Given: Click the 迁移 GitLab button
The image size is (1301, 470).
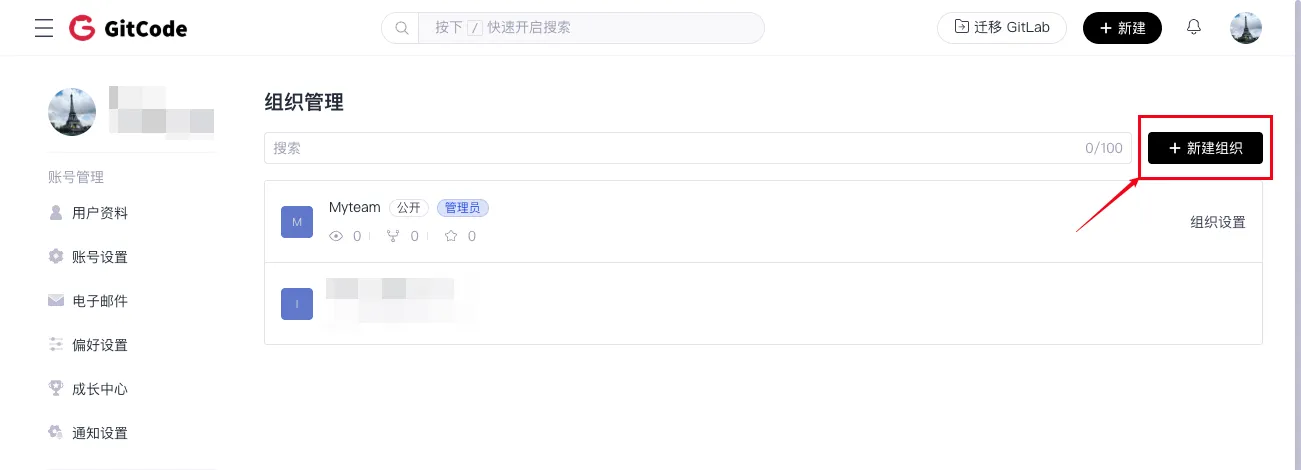Looking at the screenshot, I should click(x=1002, y=28).
